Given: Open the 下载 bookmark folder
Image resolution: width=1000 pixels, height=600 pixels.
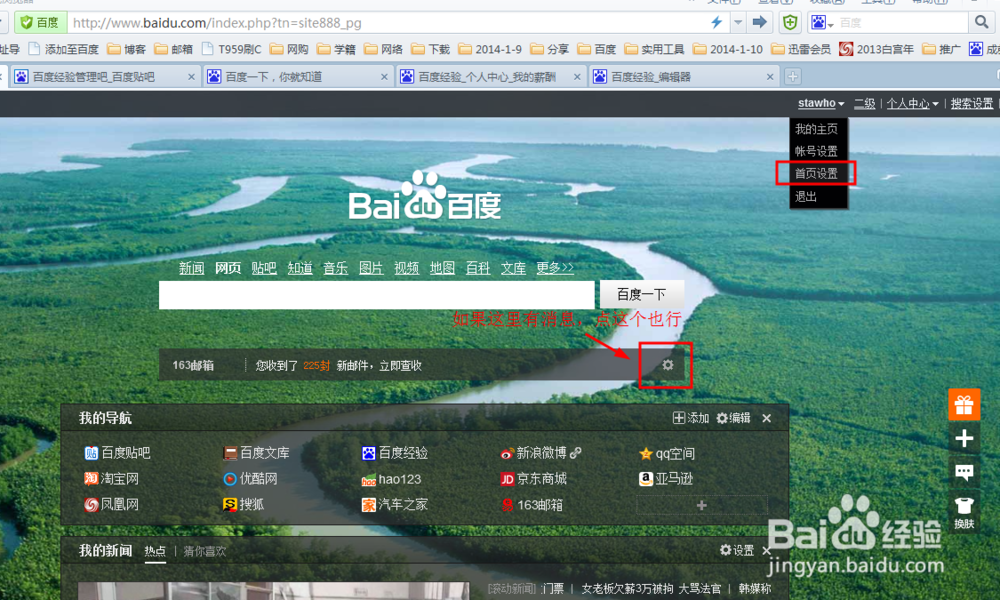Looking at the screenshot, I should [430, 49].
